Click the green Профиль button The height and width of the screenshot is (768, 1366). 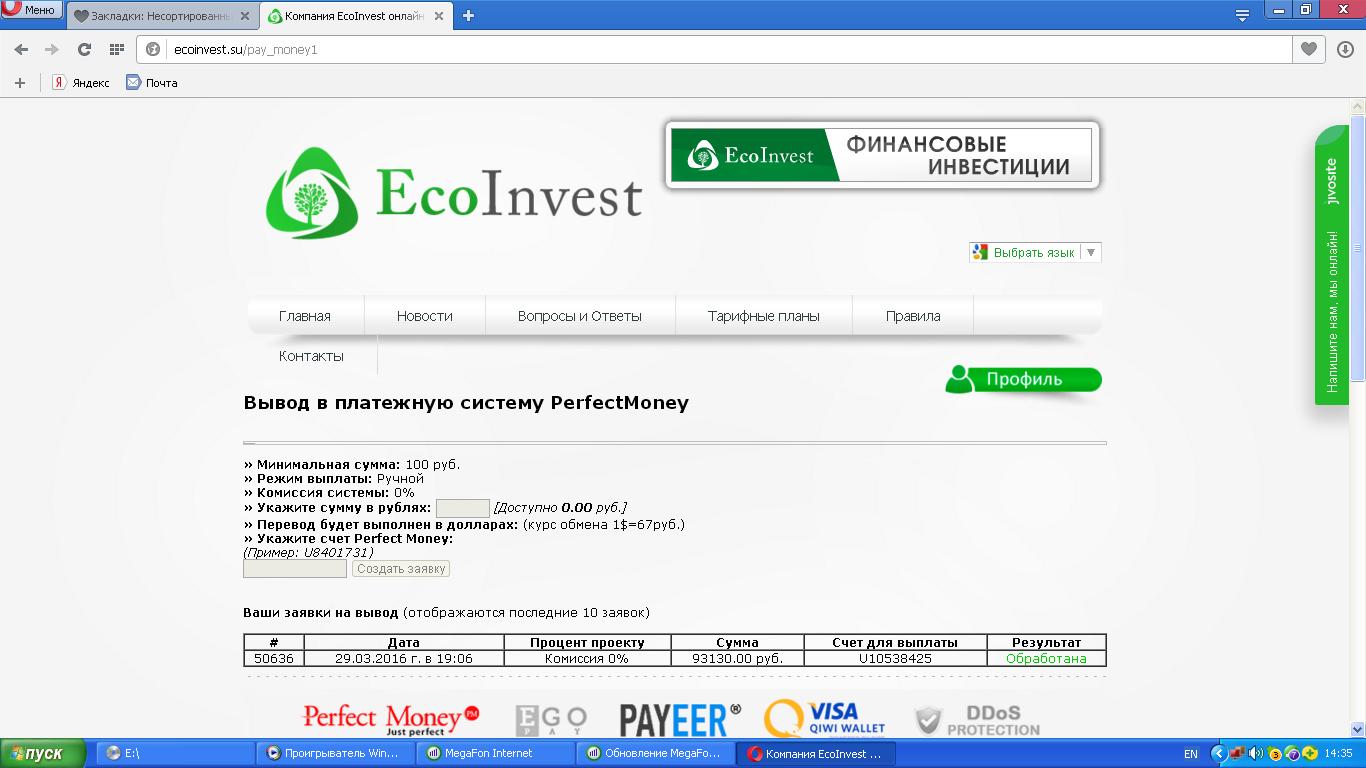click(1023, 380)
